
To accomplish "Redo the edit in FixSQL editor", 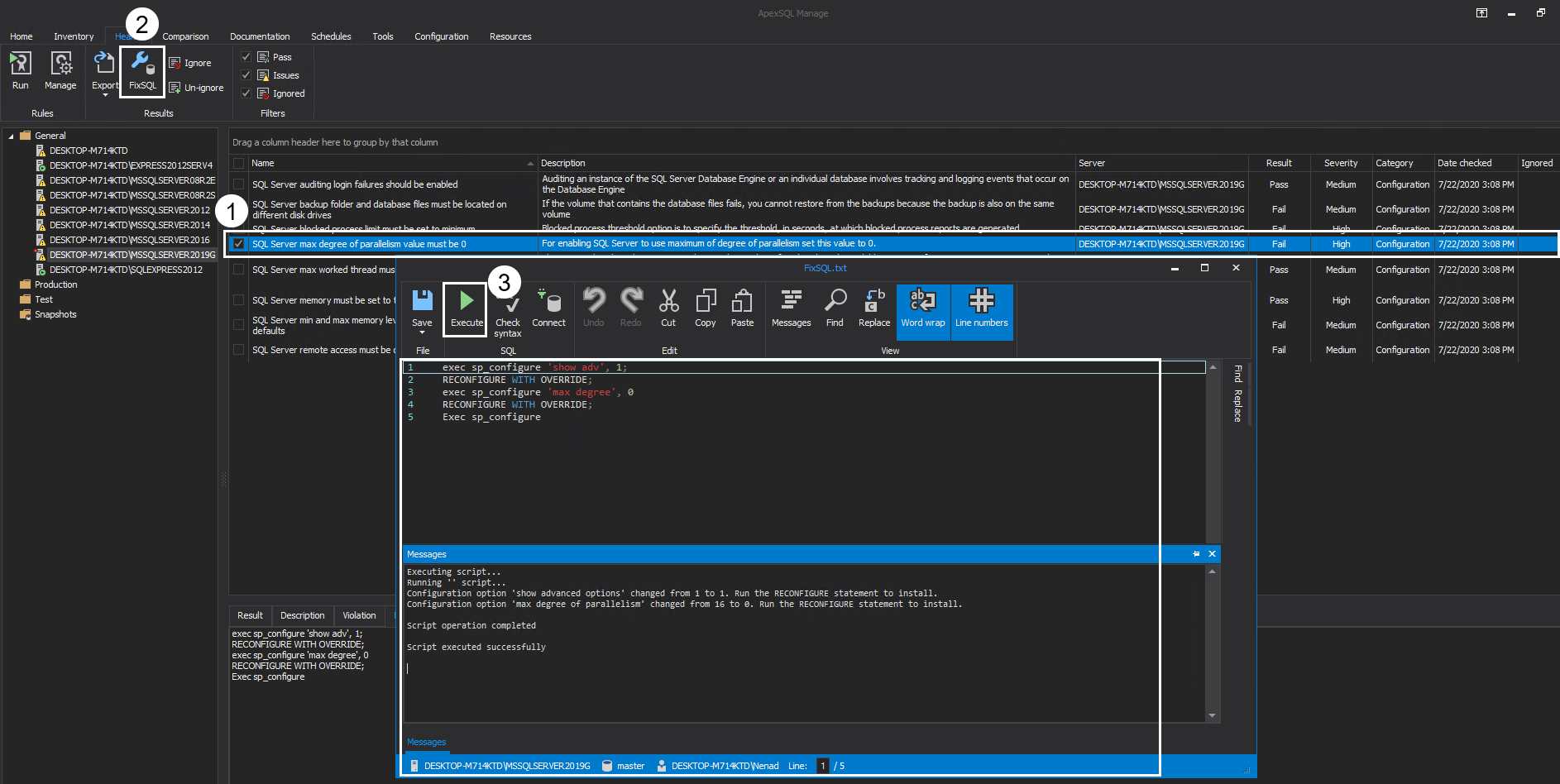I will pos(630,308).
